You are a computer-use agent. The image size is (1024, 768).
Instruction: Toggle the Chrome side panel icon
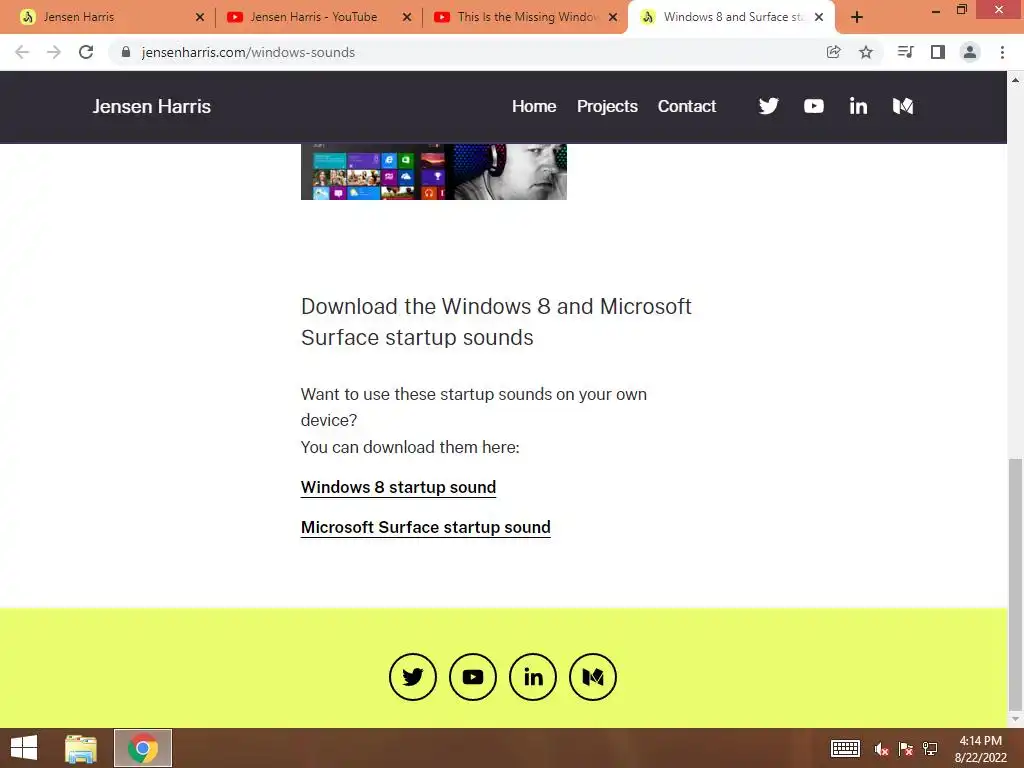[938, 52]
